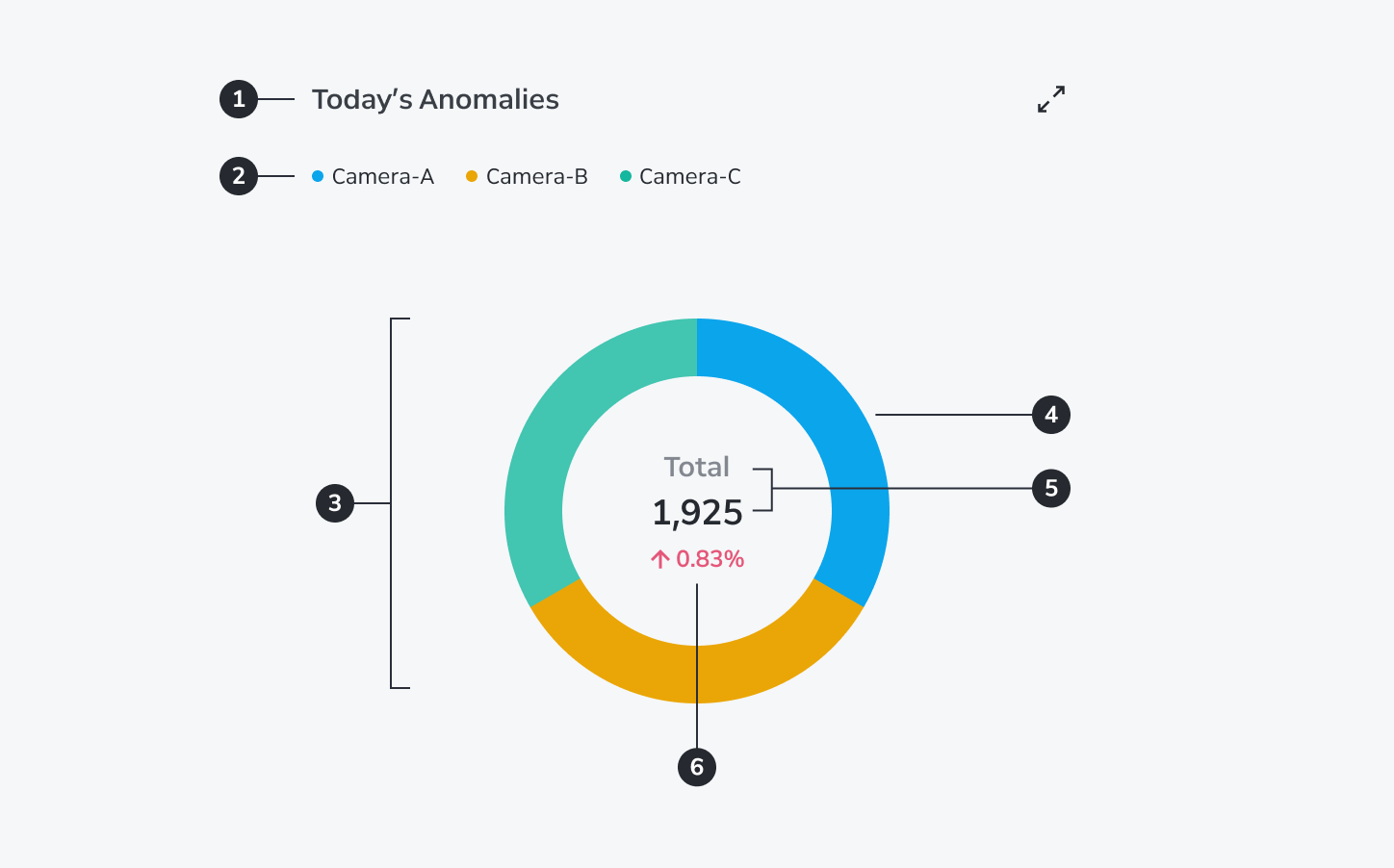
Task: Click the Today's Anomalies title
Action: click(435, 99)
